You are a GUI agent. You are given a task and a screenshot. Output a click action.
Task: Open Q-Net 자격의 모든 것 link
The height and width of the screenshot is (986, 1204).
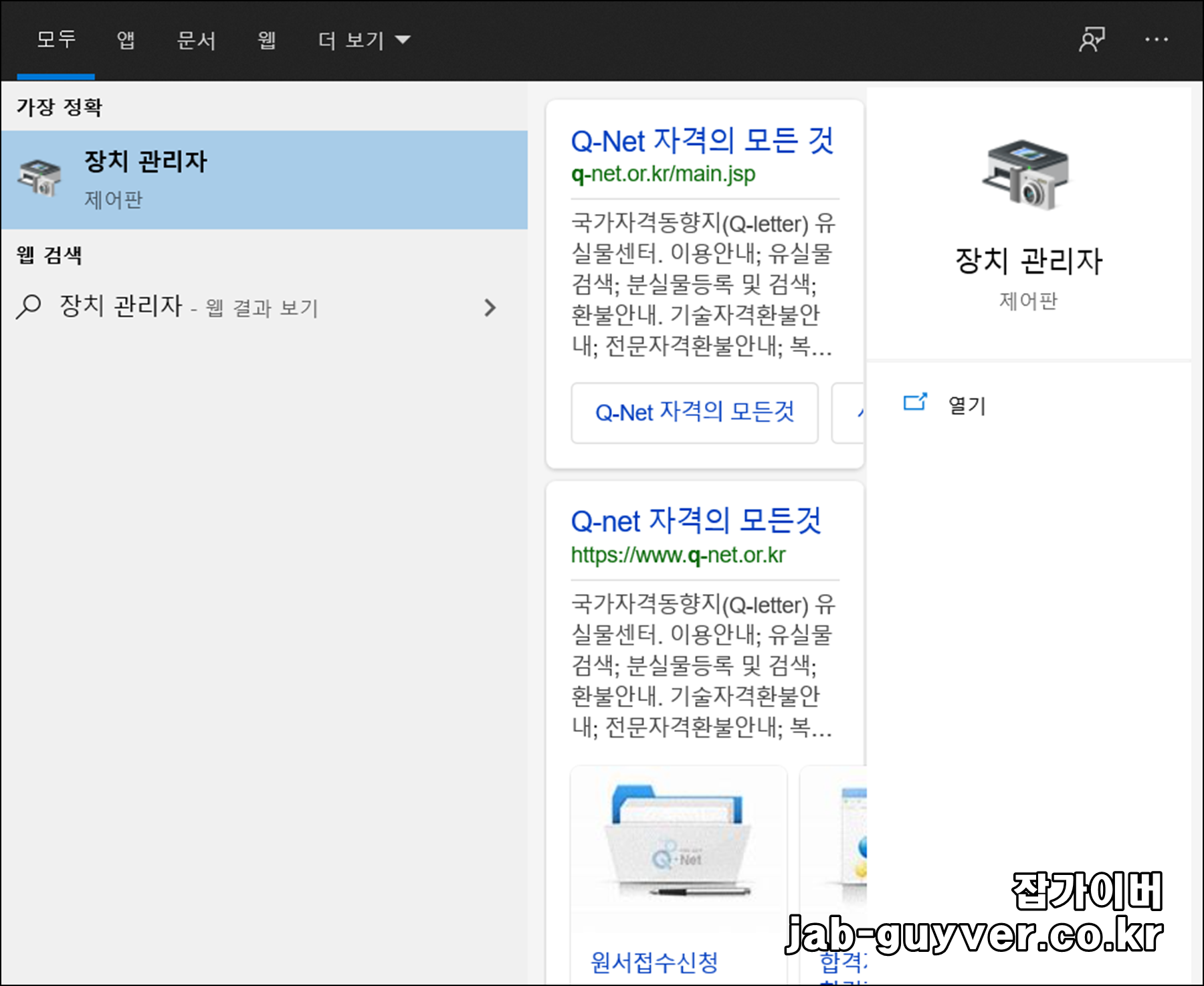point(702,141)
